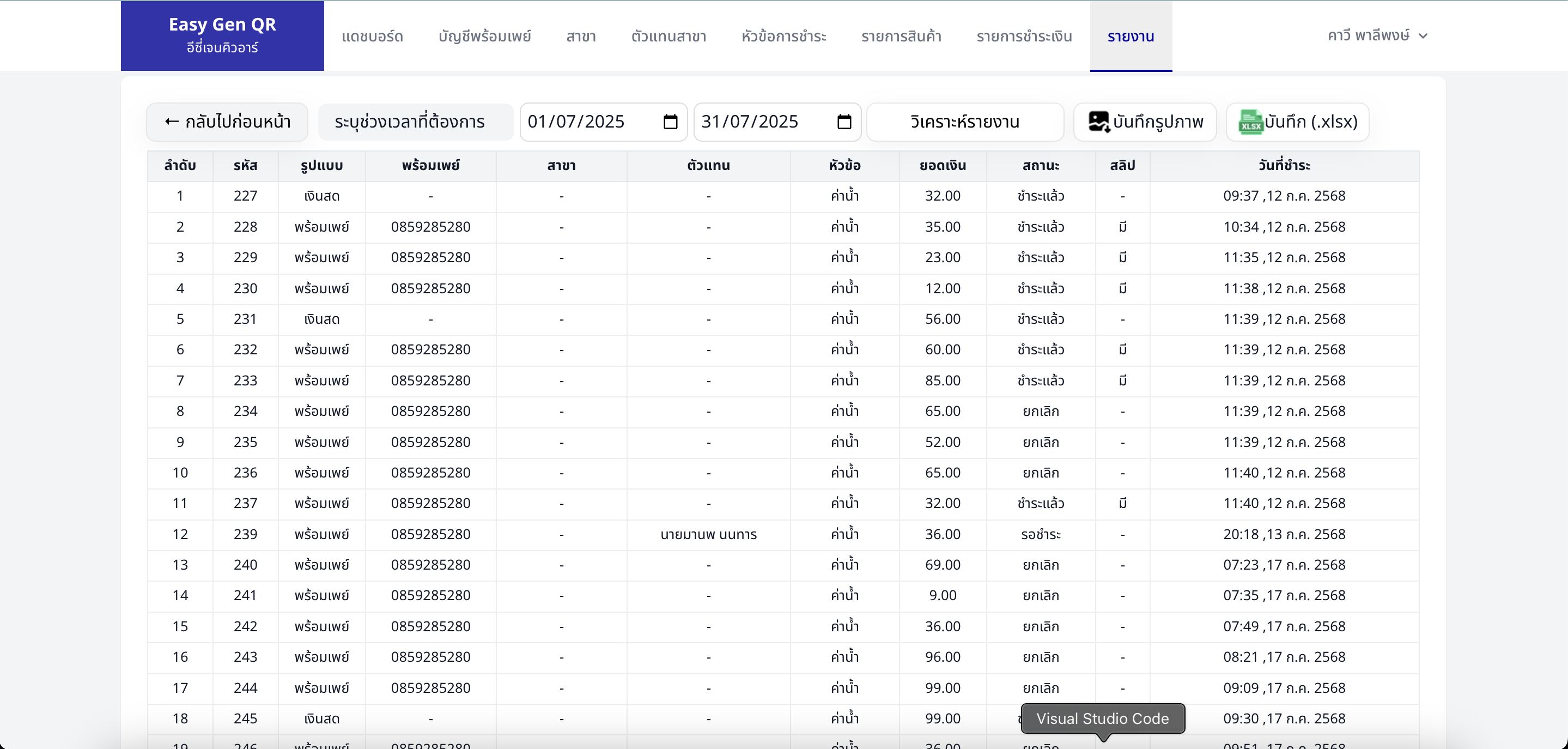Open the สาขา branch tab

[x=581, y=37]
